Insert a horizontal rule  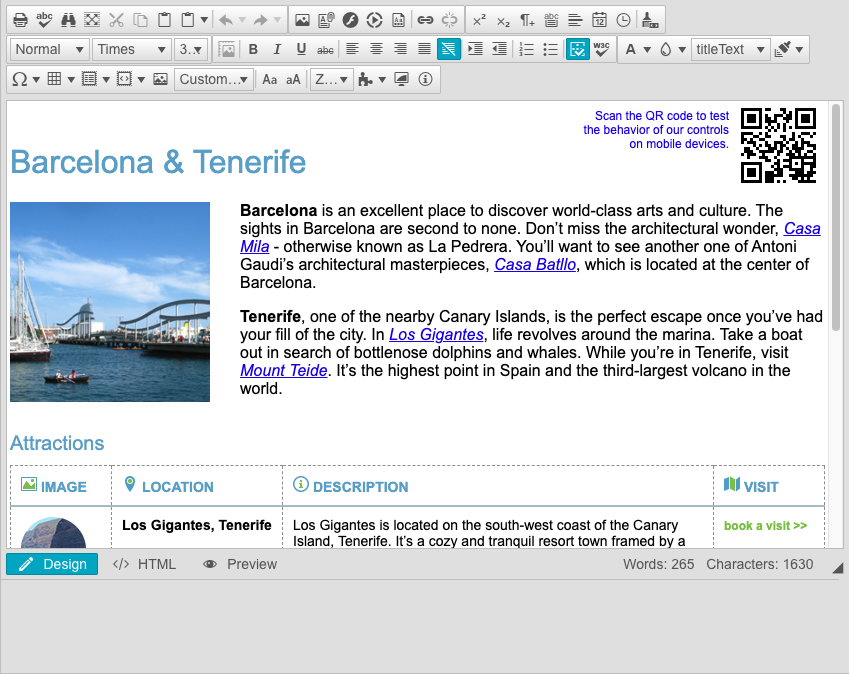point(575,21)
